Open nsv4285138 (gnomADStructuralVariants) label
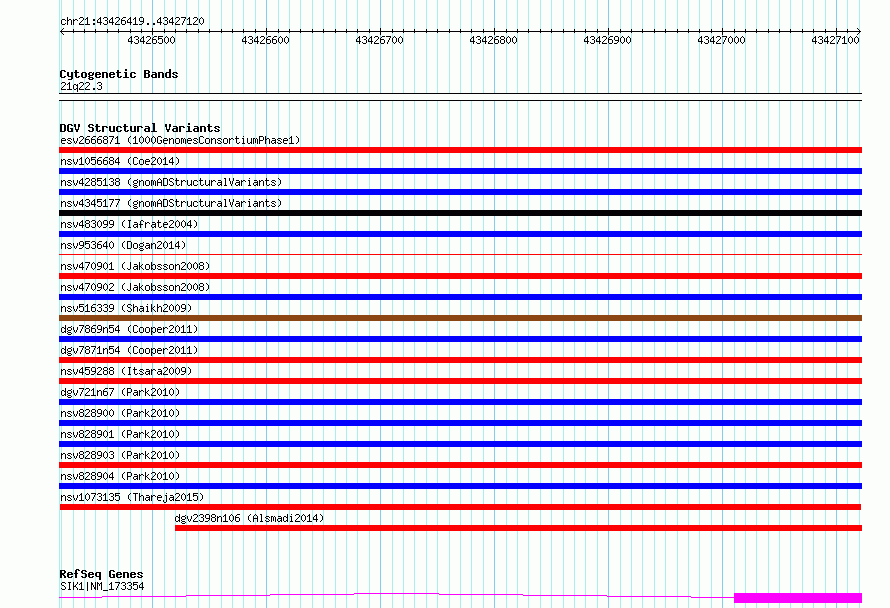Screen dimensions: 890x608 coord(171,182)
